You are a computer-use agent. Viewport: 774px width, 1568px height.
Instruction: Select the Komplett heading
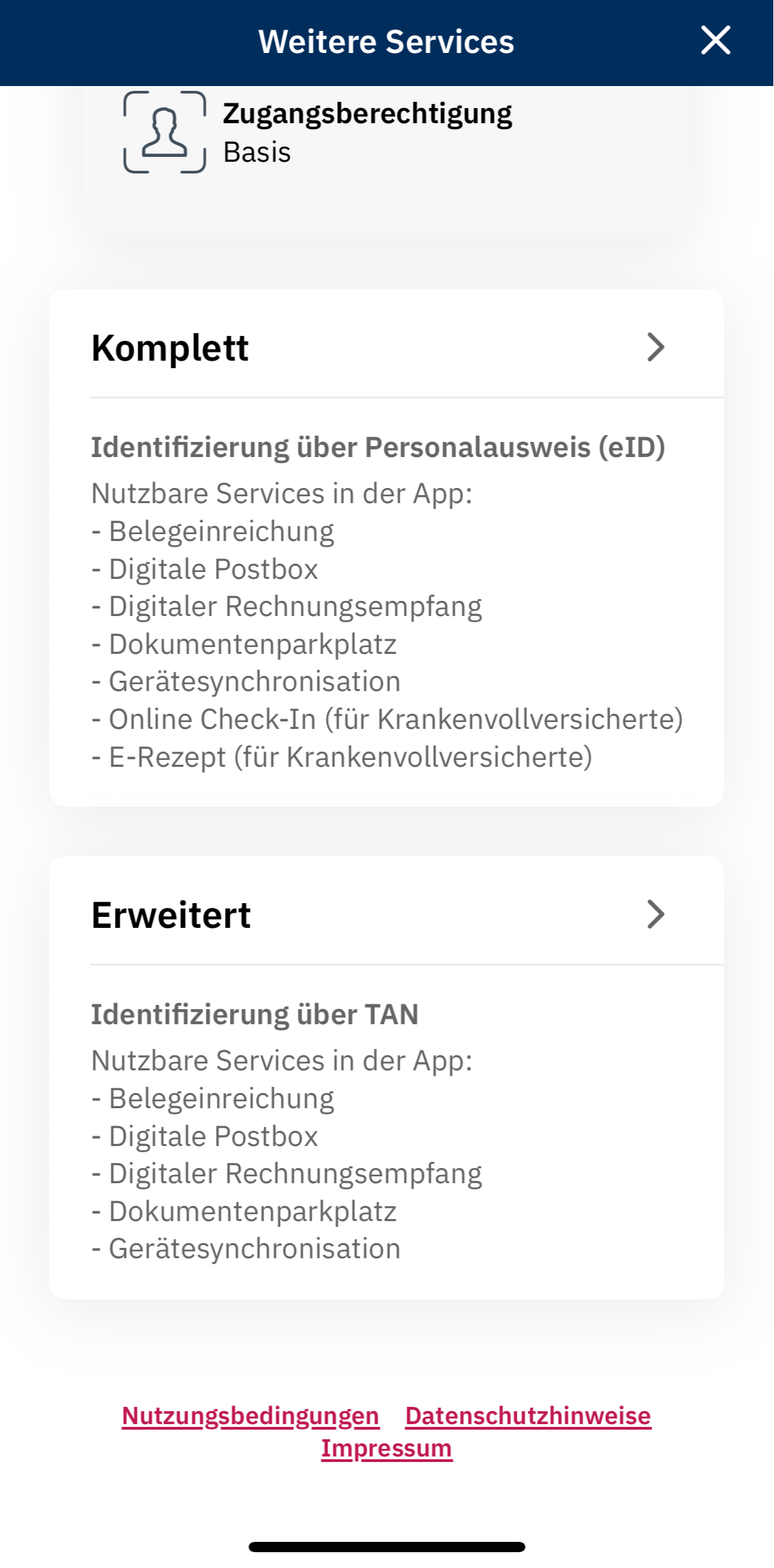(170, 348)
